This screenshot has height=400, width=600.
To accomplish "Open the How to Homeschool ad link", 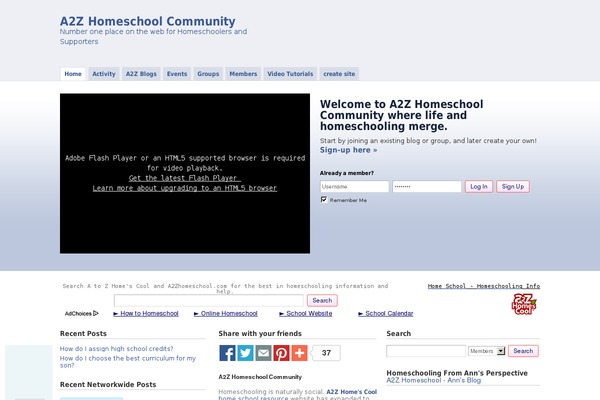I will point(146,313).
